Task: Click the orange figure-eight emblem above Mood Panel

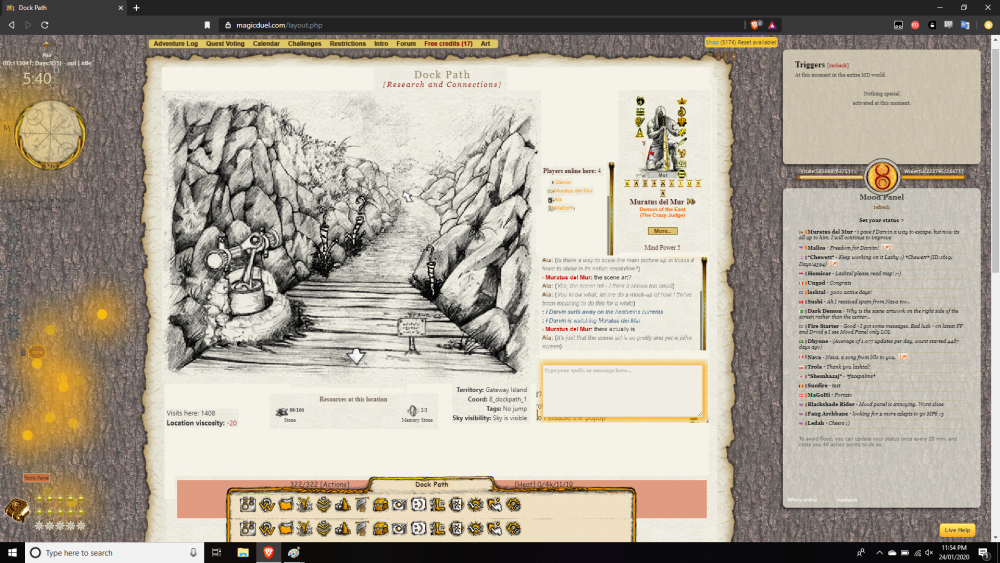Action: (x=881, y=178)
